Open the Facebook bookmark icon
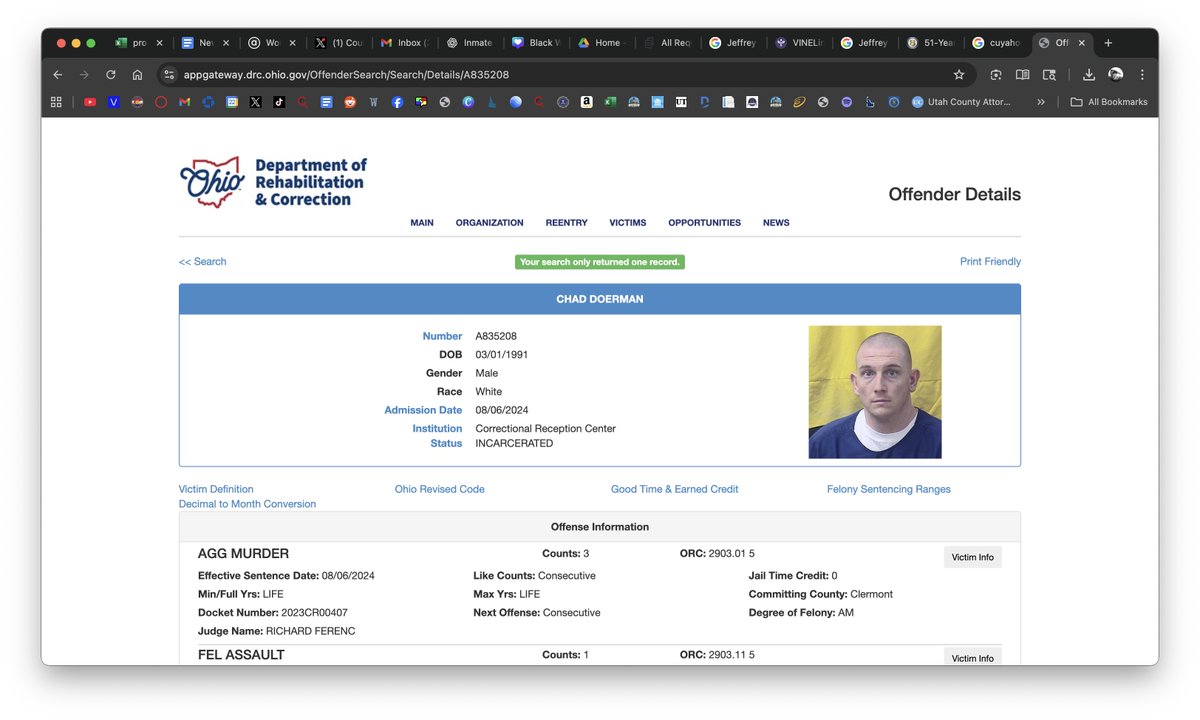Viewport: 1200px width, 720px height. click(397, 102)
